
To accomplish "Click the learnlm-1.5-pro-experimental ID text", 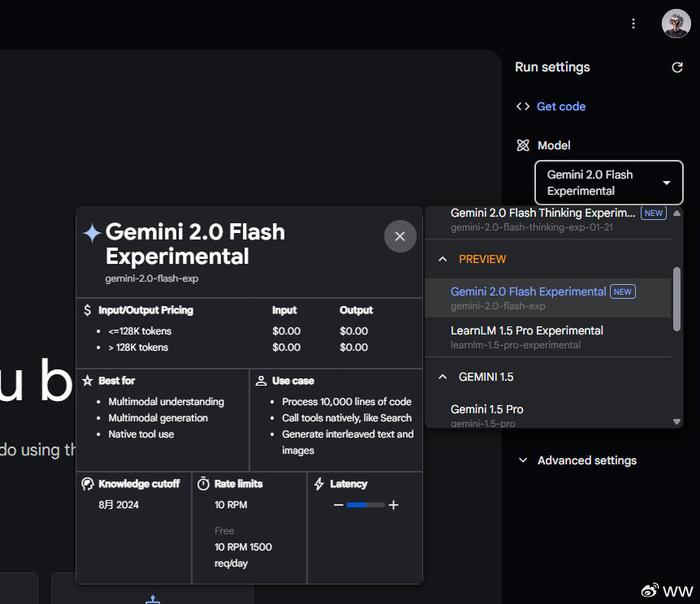I will click(x=516, y=345).
